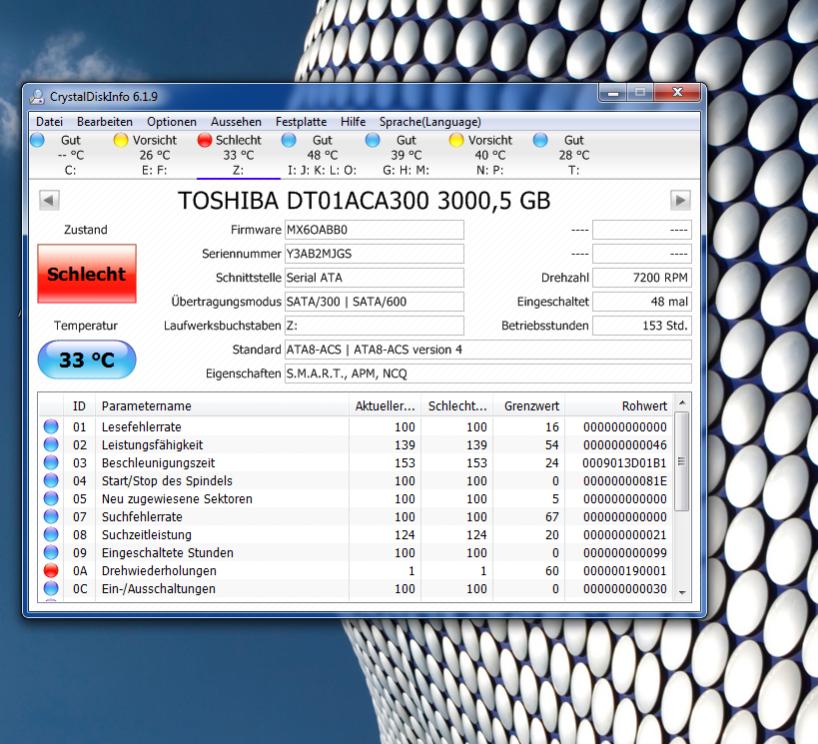
Task: Select the Eingeschaltete Stunden row
Action: click(356, 553)
